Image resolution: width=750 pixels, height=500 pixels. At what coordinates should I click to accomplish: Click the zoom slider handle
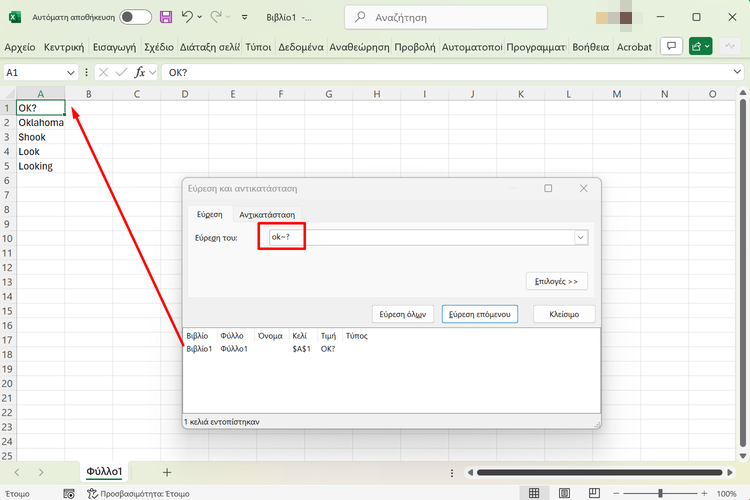pyautogui.click(x=660, y=493)
